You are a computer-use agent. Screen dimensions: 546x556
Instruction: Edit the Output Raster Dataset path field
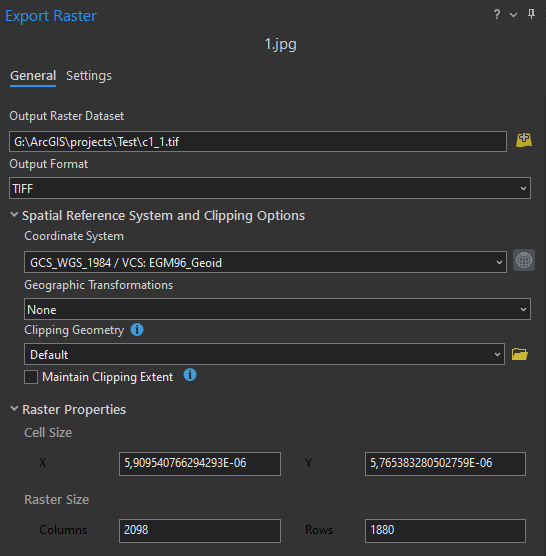click(258, 142)
